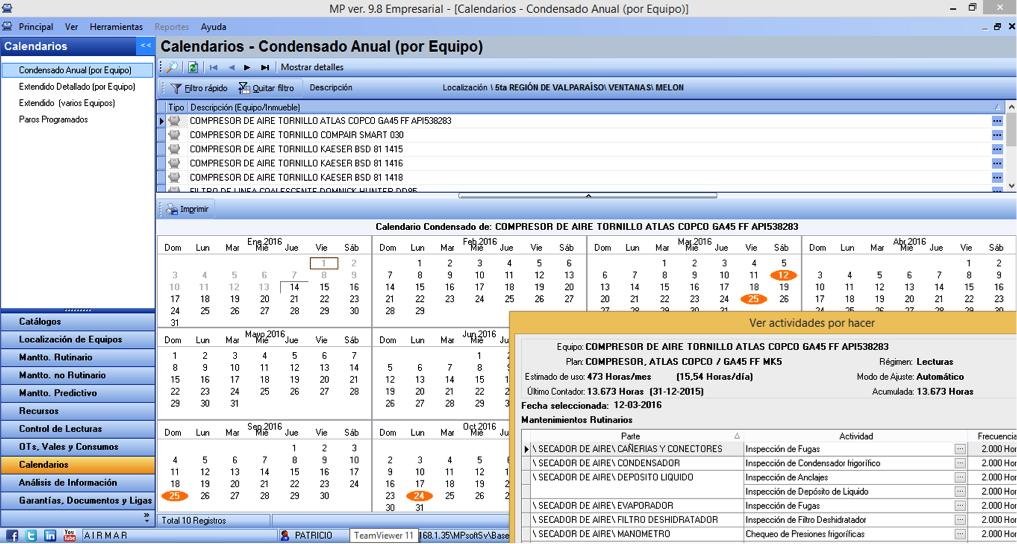1017x544 pixels.
Task: Click the Tipo column header
Action: (176, 106)
